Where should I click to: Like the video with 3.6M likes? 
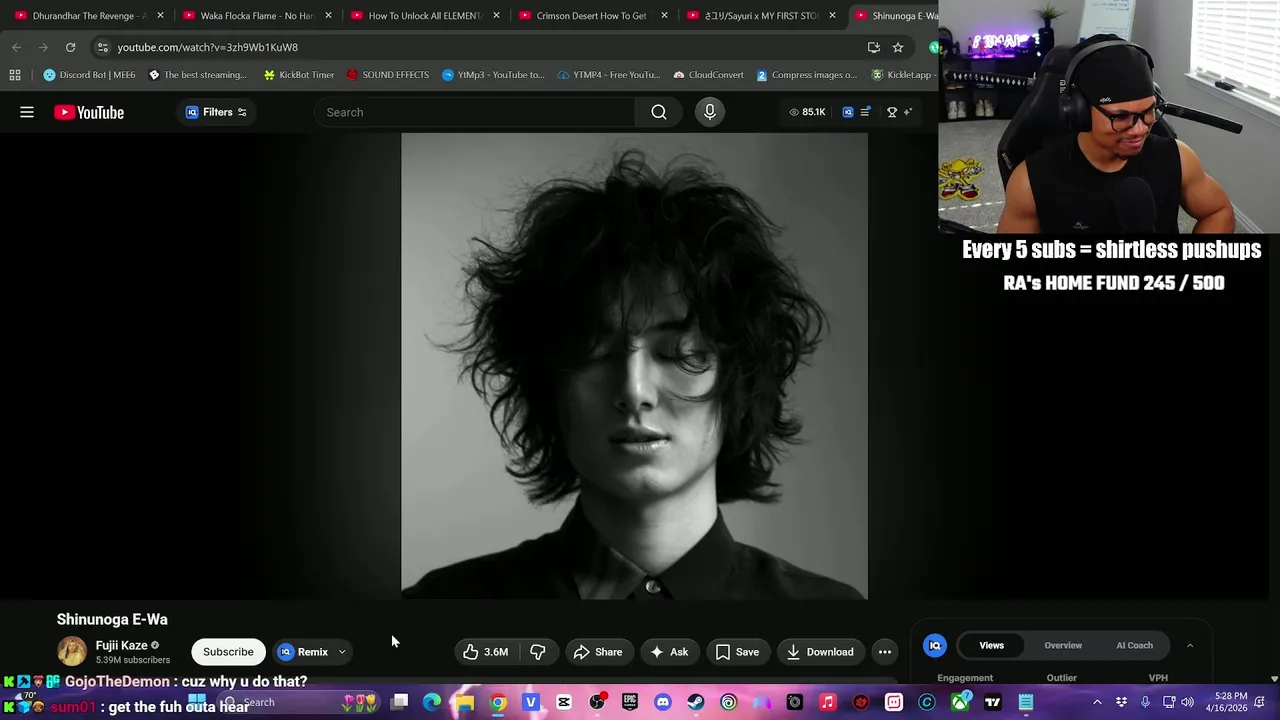[x=487, y=652]
